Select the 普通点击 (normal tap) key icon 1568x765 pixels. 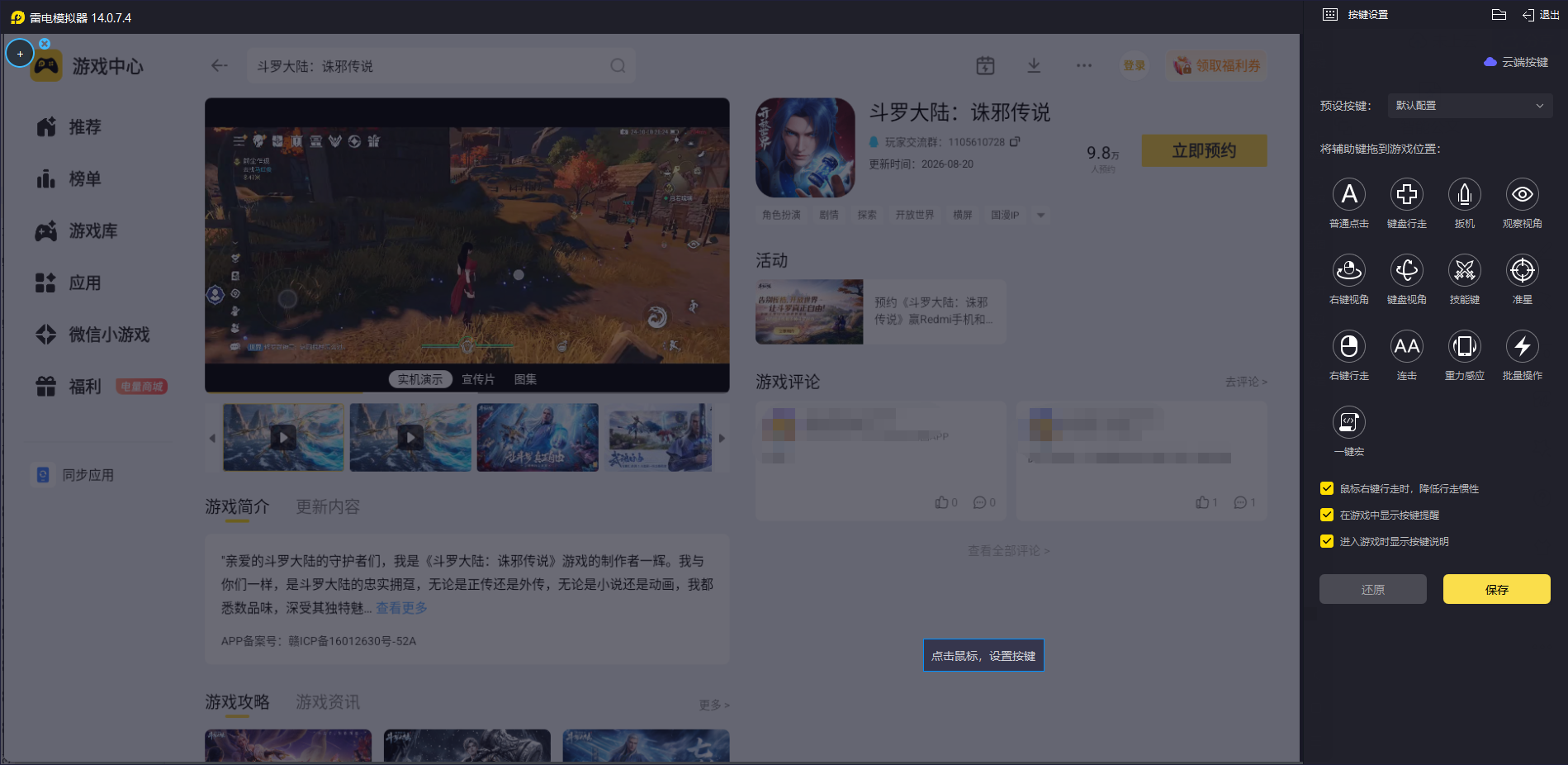pyautogui.click(x=1349, y=195)
